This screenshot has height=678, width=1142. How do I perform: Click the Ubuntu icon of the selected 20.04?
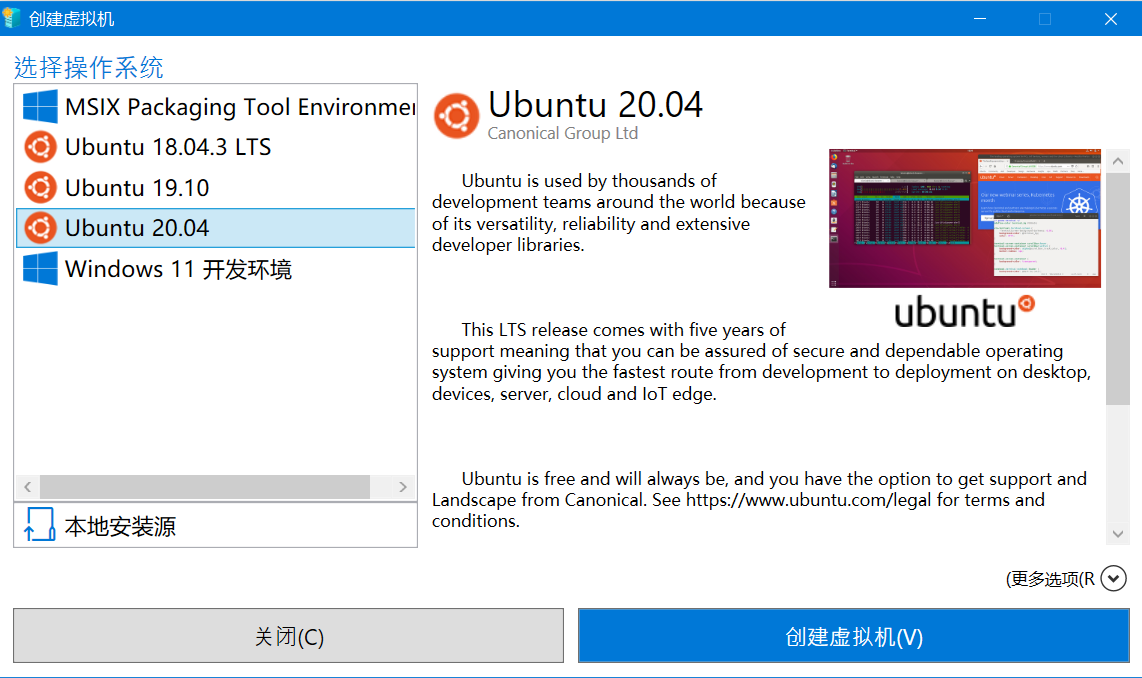[x=38, y=227]
